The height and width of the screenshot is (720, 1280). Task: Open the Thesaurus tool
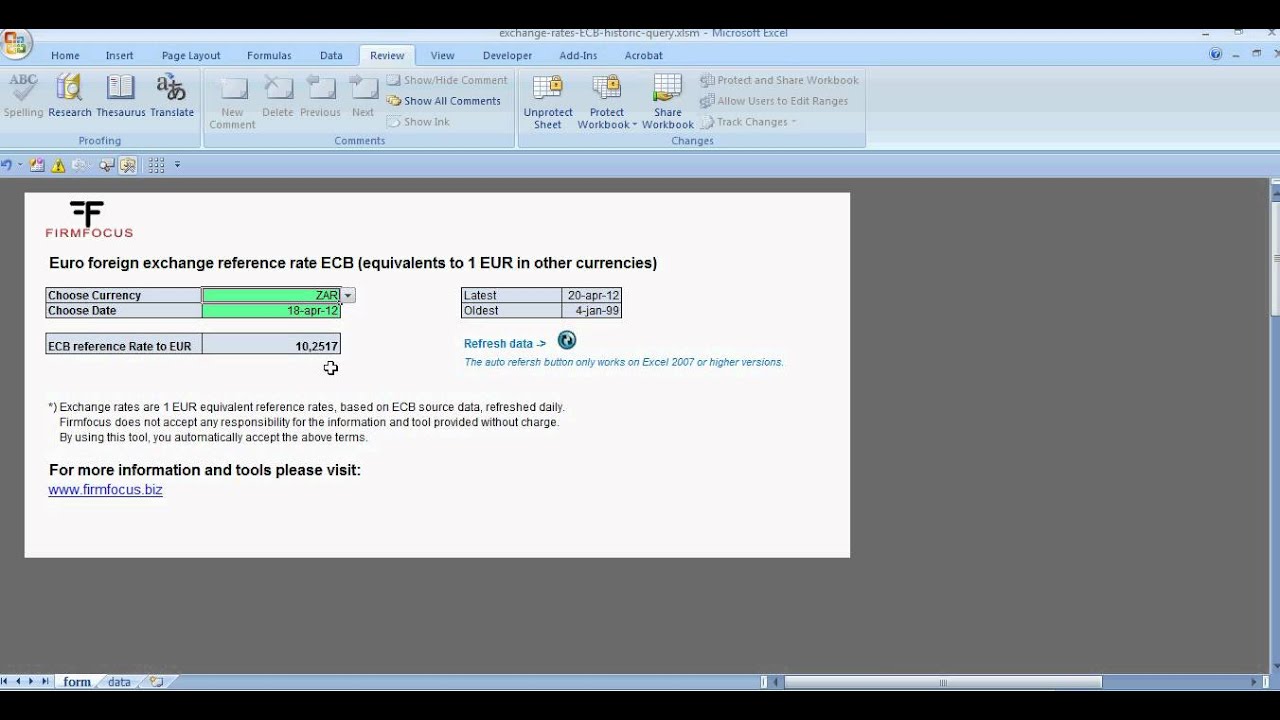pos(120,96)
